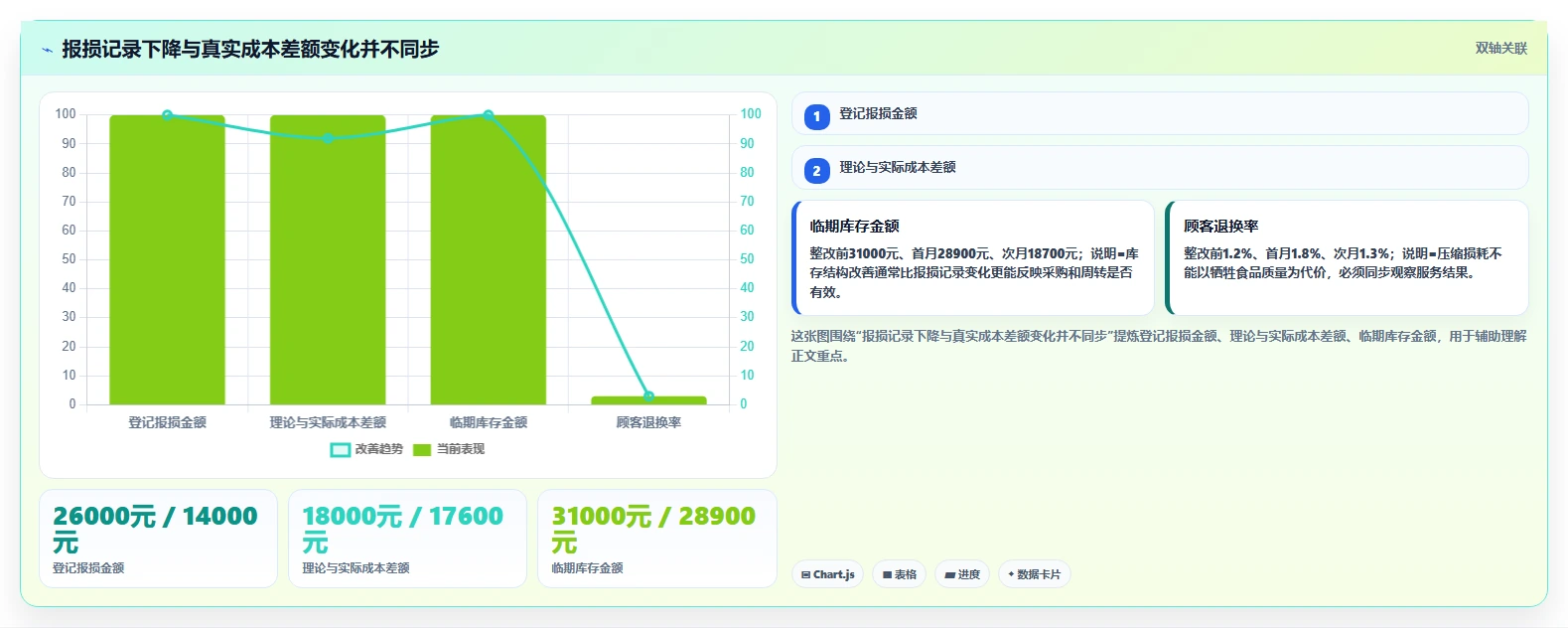The height and width of the screenshot is (628, 1568).
Task: Select the 数据卡片 tag chip
Action: click(x=1035, y=574)
